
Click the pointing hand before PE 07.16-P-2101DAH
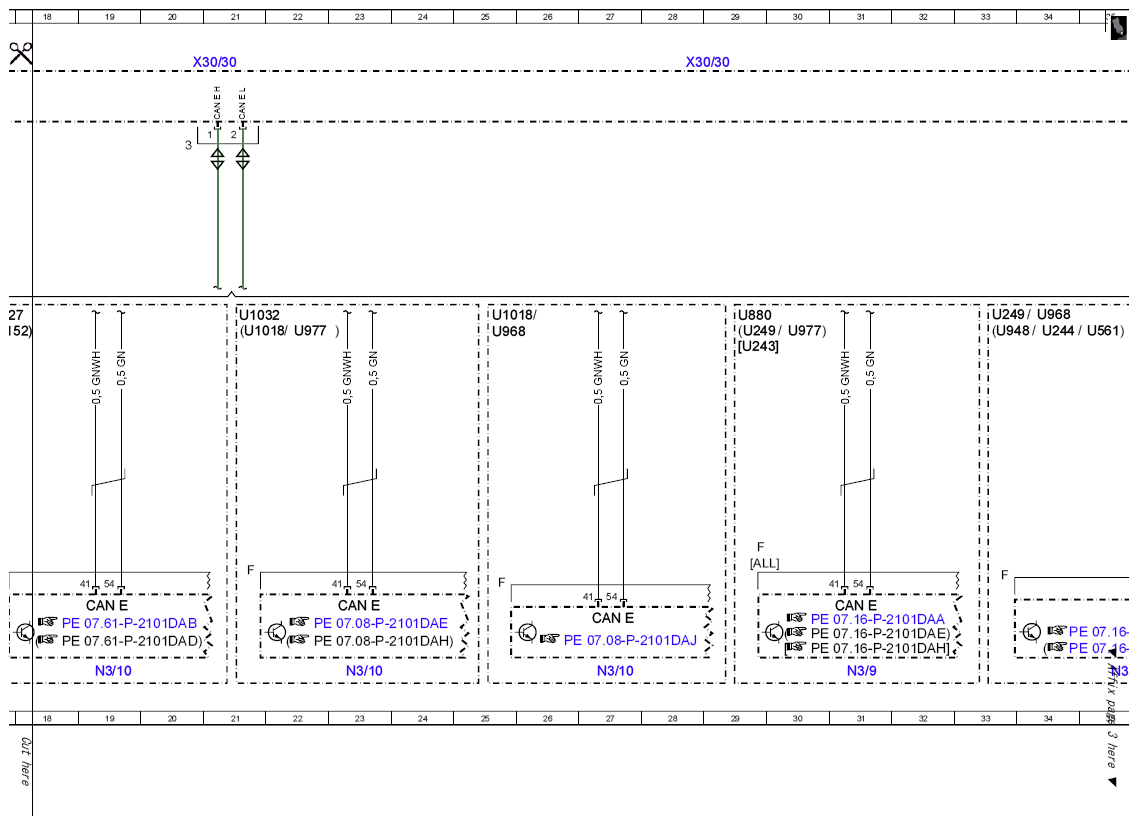pos(797,647)
